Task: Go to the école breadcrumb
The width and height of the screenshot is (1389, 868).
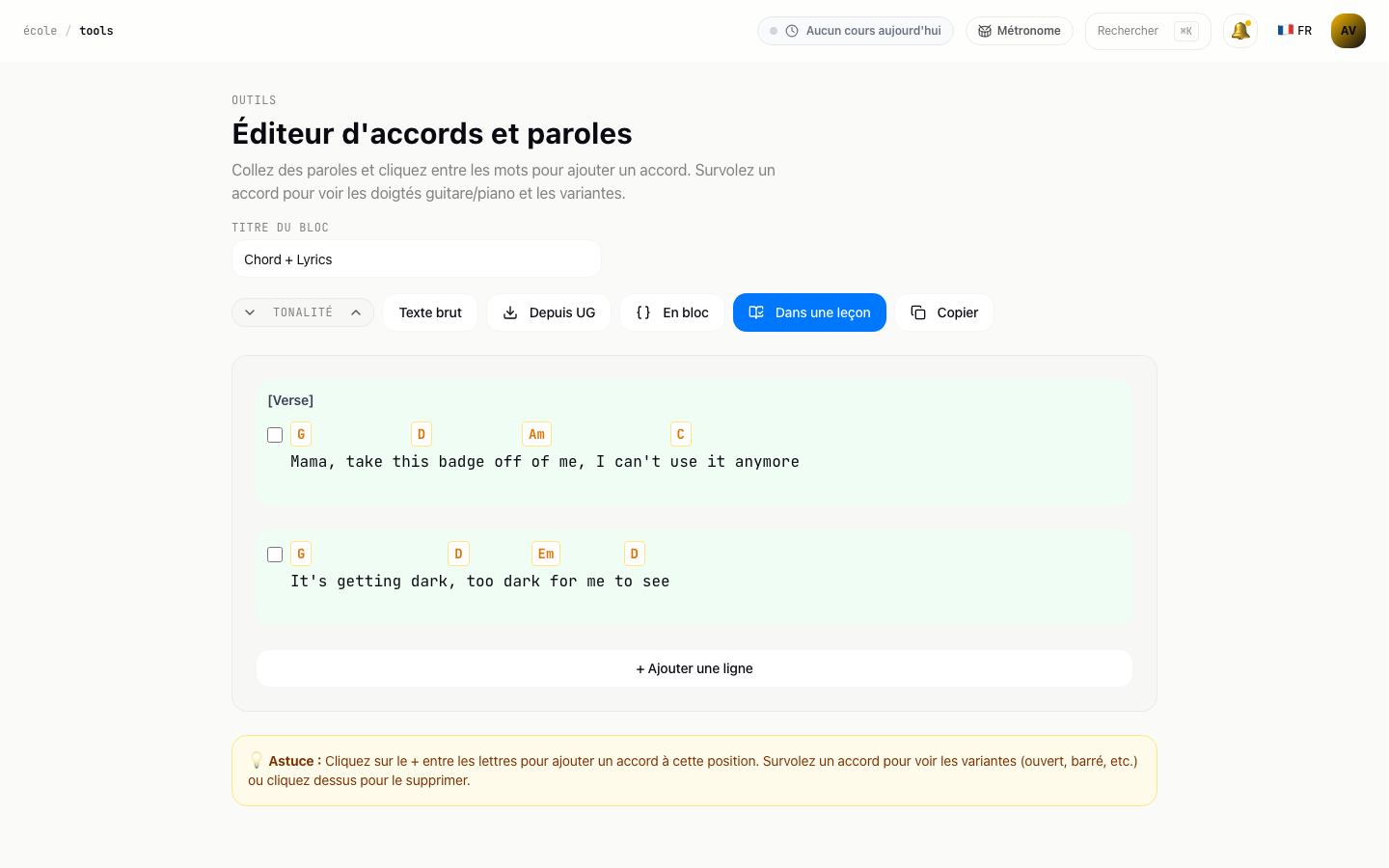Action: pos(41,31)
